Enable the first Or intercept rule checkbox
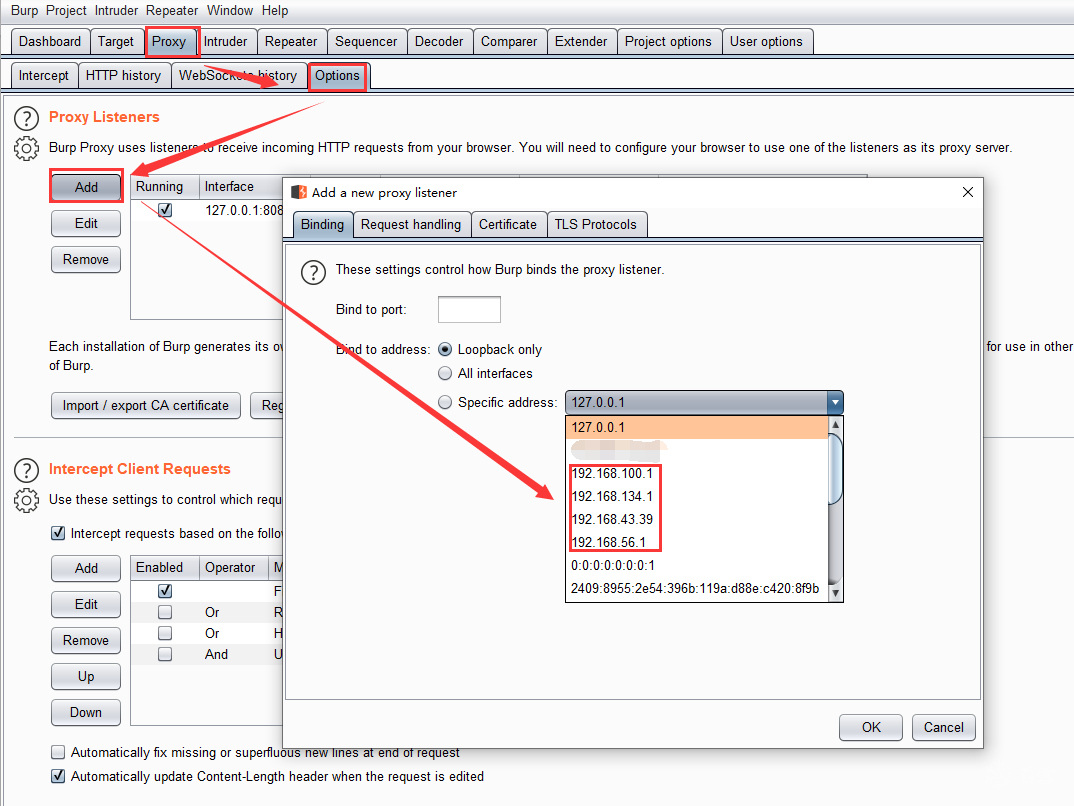This screenshot has height=806, width=1074. [x=164, y=612]
